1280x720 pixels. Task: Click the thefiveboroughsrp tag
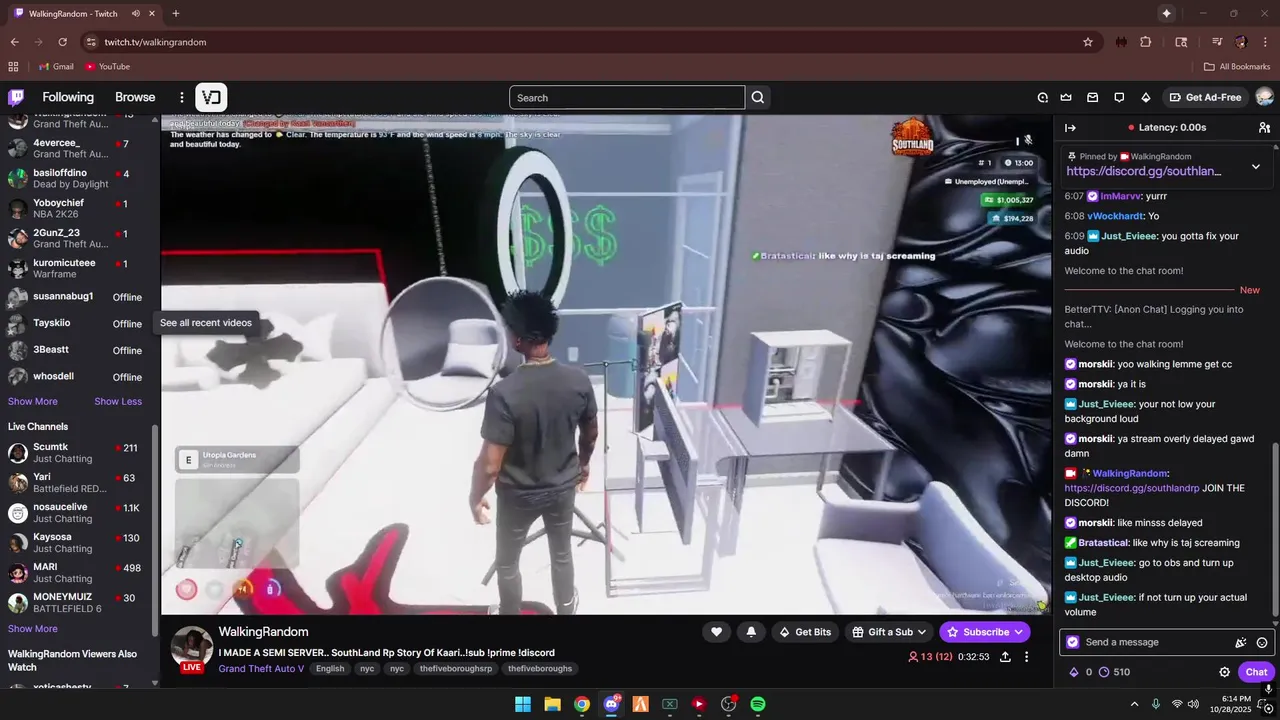(x=456, y=668)
